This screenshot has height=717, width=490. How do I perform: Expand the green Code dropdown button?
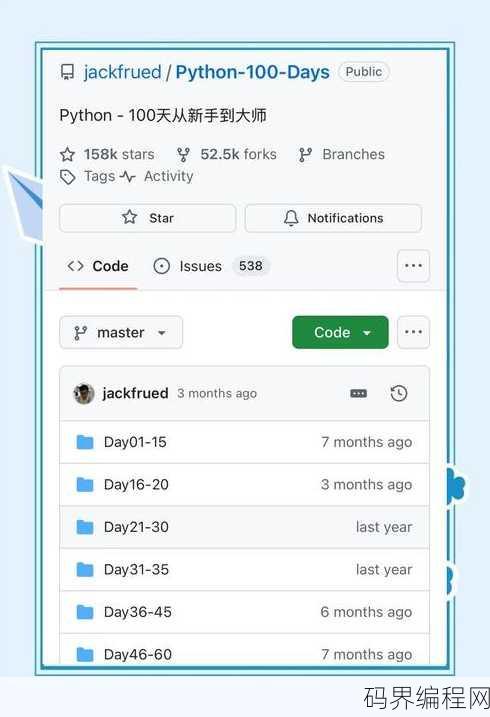pos(341,332)
